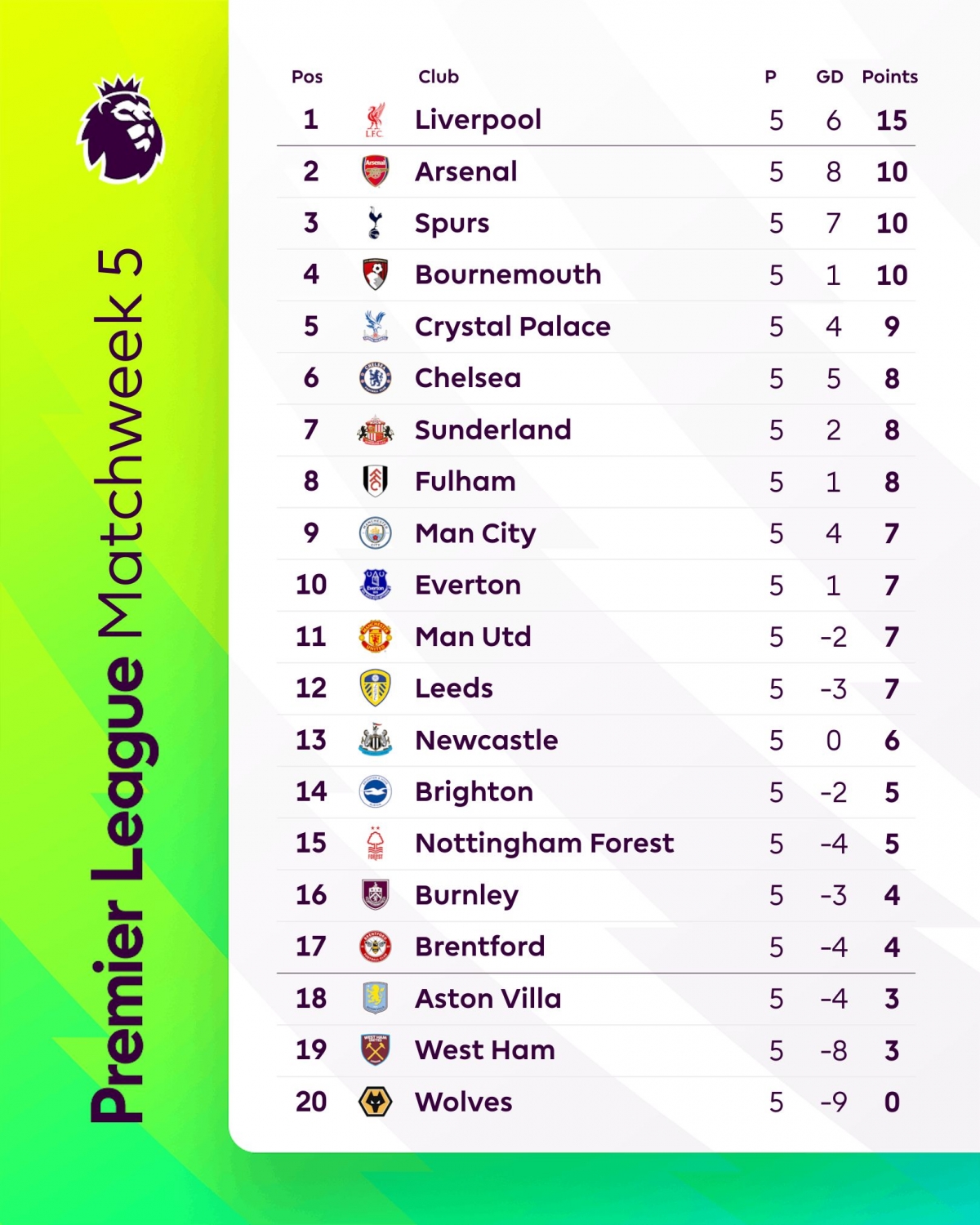Click the Bournemouth club name
Screen dimensions: 980x1225
pyautogui.click(x=508, y=274)
